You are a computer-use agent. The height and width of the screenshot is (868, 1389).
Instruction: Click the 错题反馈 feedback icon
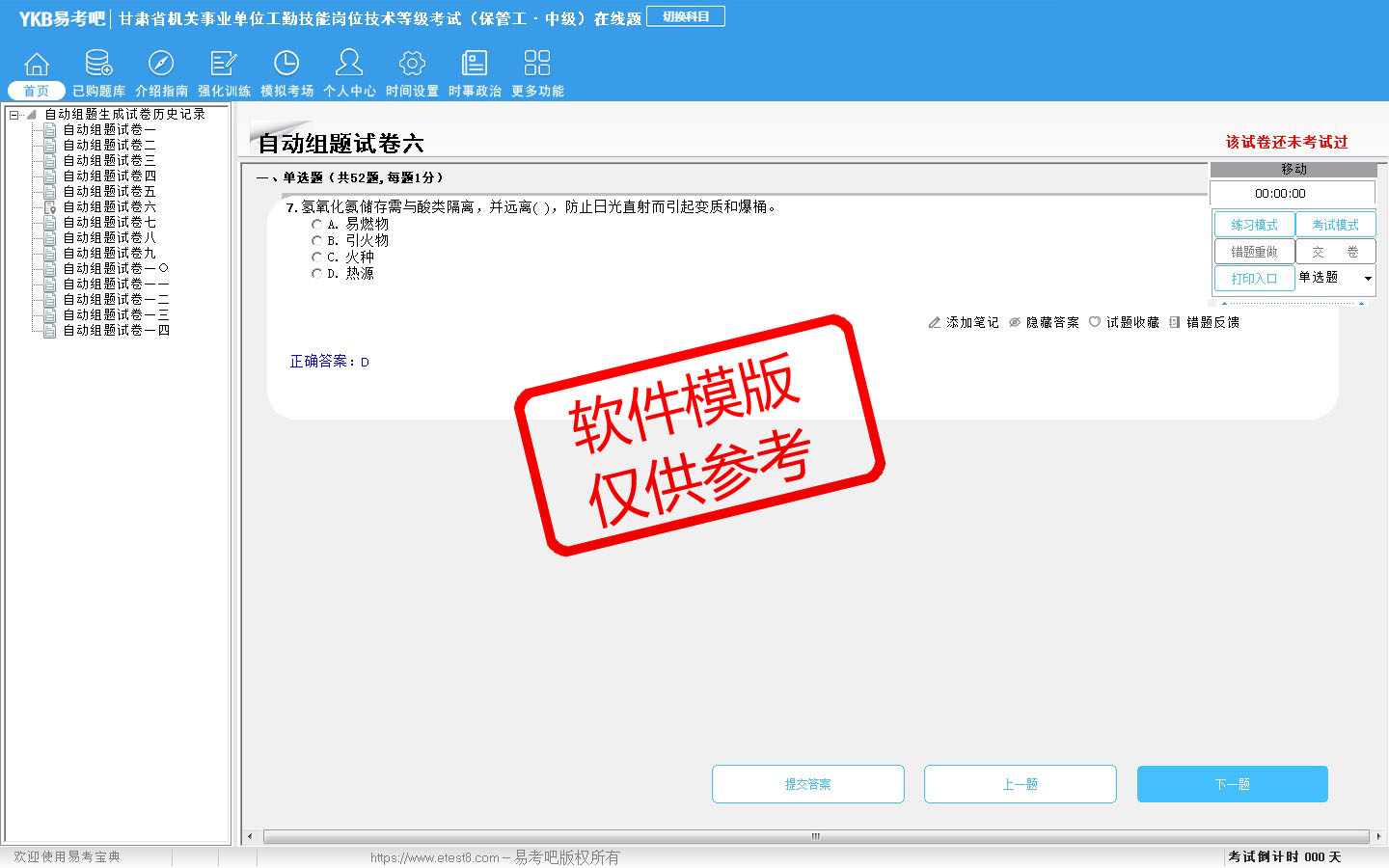pos(1174,322)
